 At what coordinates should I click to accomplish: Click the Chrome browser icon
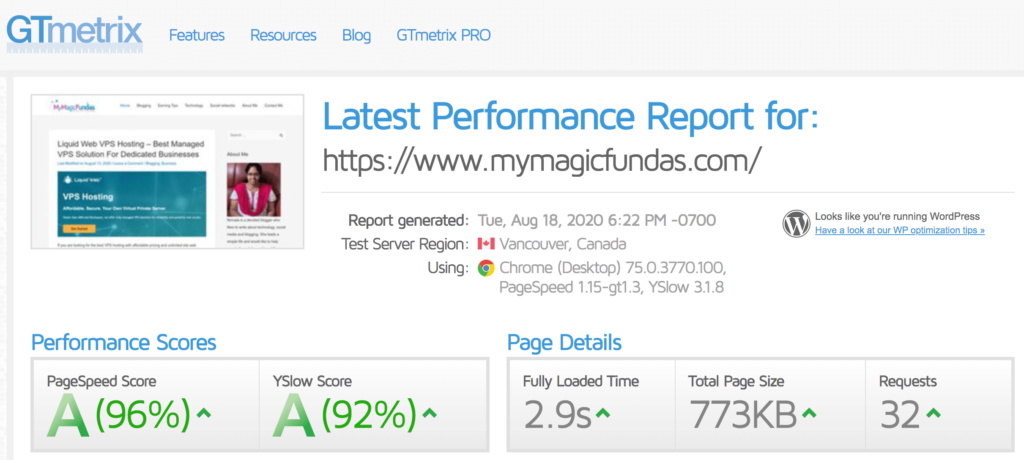coord(486,268)
